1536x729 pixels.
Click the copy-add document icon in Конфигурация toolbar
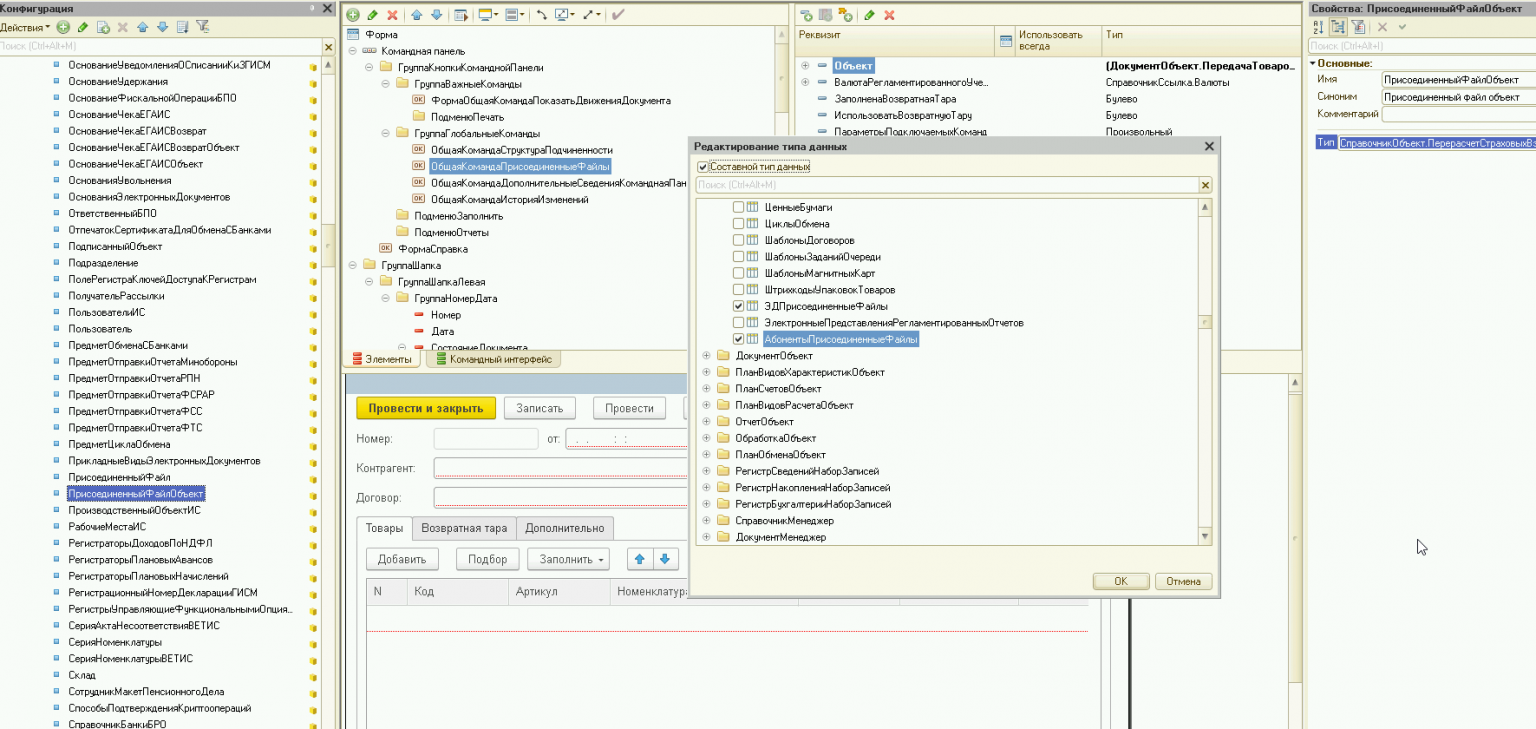point(103,27)
